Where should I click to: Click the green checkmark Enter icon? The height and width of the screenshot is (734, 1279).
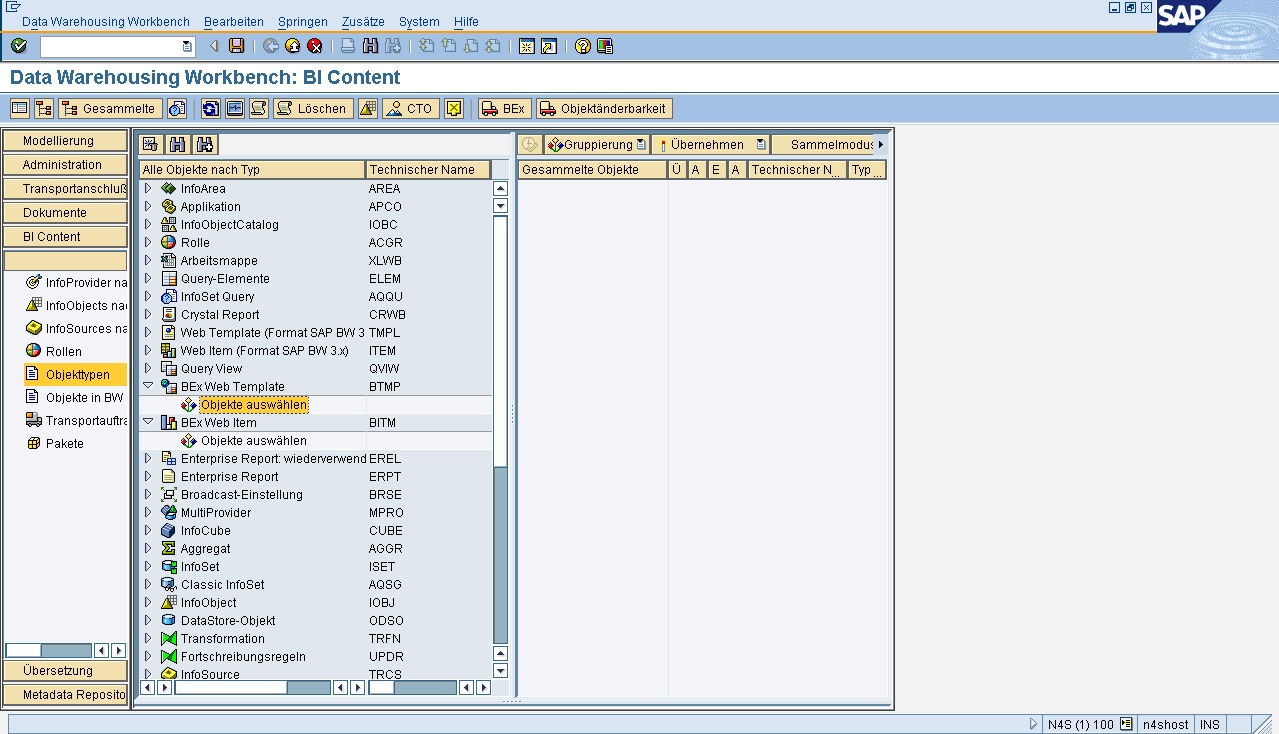pos(18,46)
